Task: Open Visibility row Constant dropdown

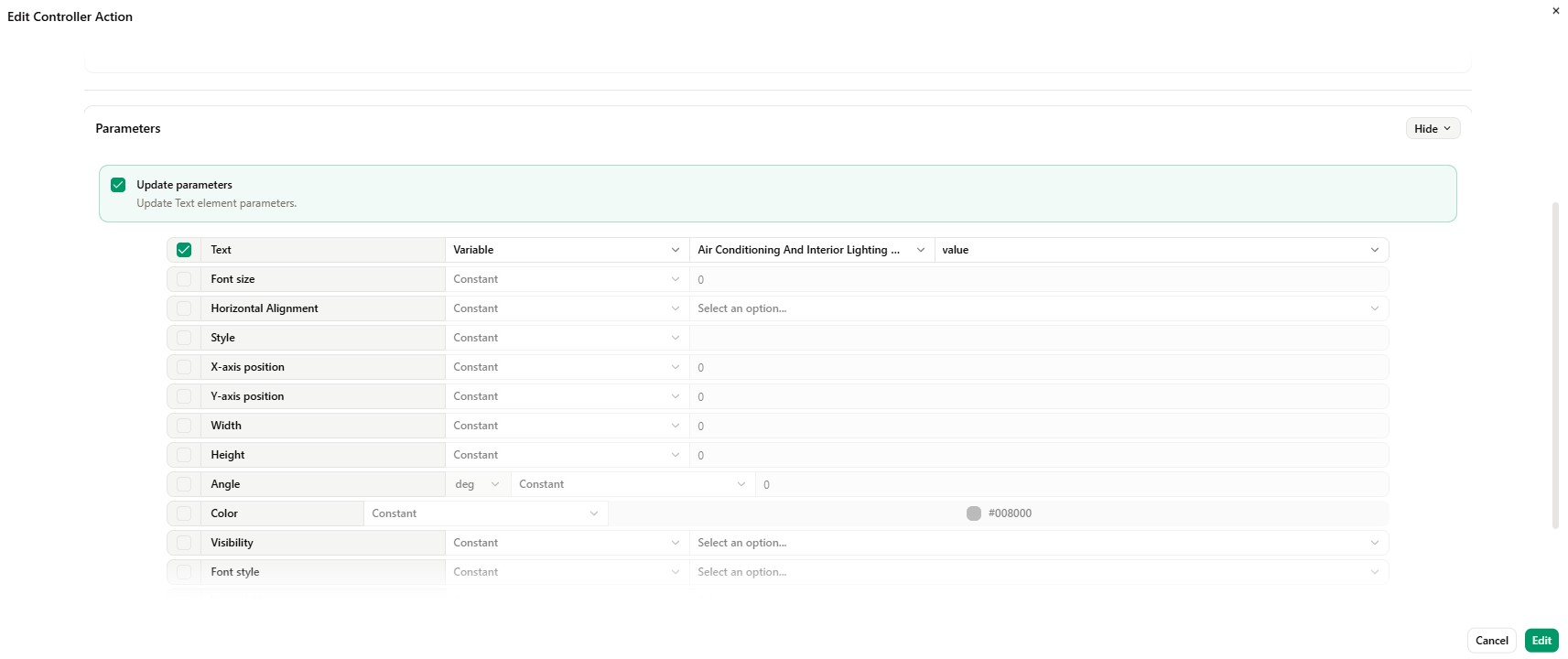Action: pyautogui.click(x=567, y=543)
